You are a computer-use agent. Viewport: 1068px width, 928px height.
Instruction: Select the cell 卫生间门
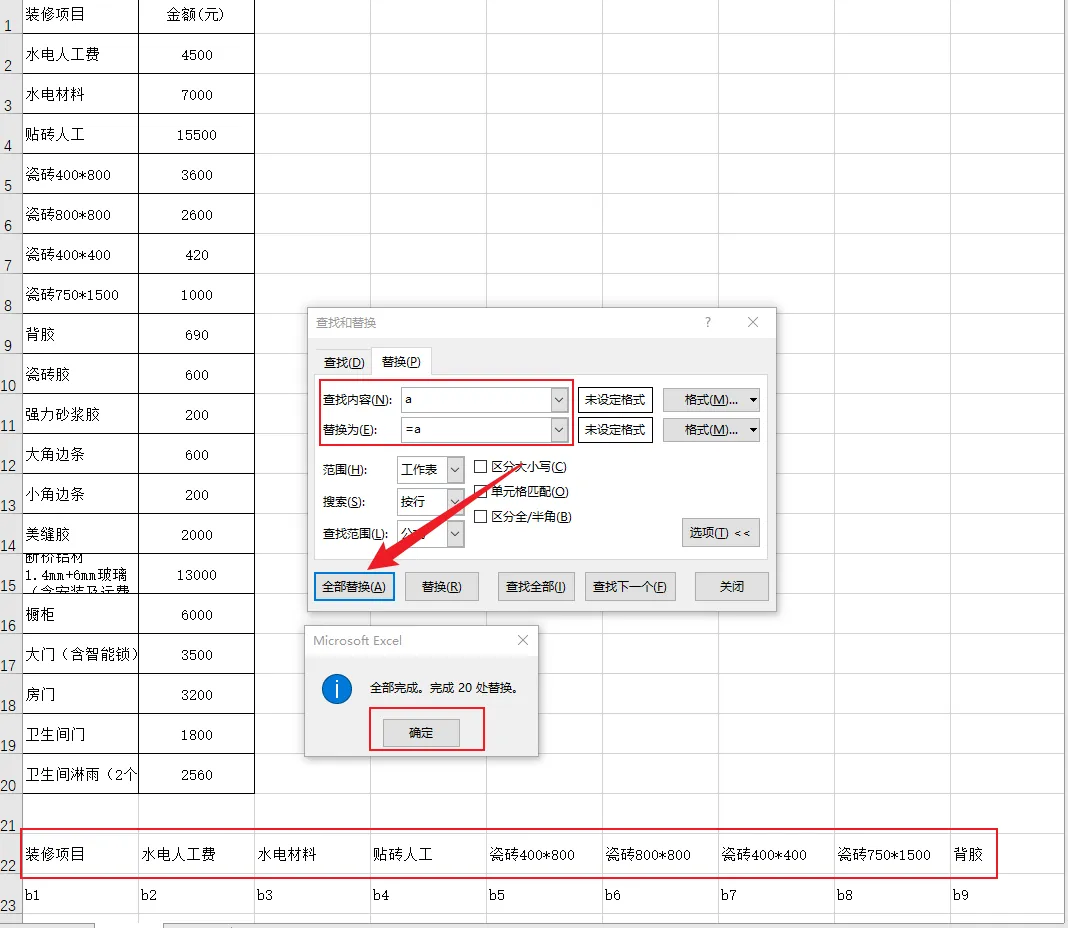tap(80, 734)
